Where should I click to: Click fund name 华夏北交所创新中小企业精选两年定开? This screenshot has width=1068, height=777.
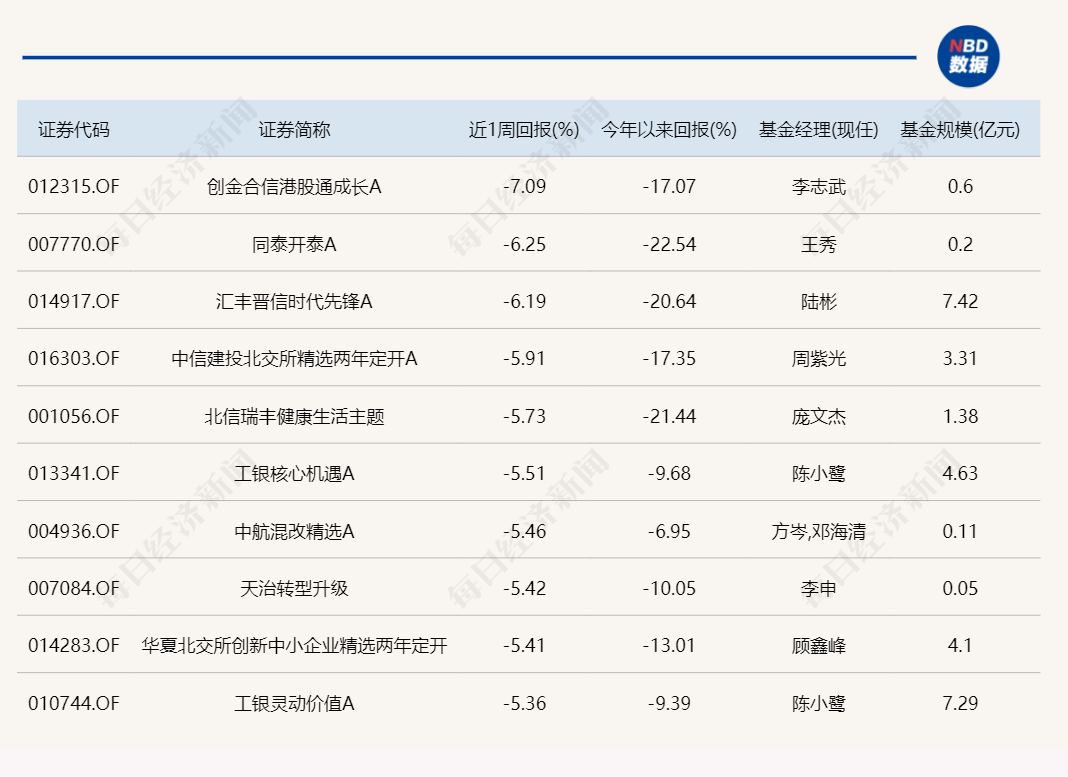coord(294,646)
